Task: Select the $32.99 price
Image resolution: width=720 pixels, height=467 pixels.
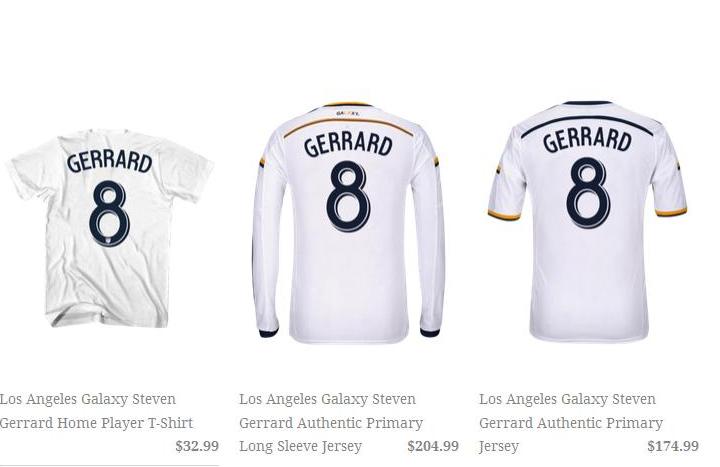Action: point(197,446)
